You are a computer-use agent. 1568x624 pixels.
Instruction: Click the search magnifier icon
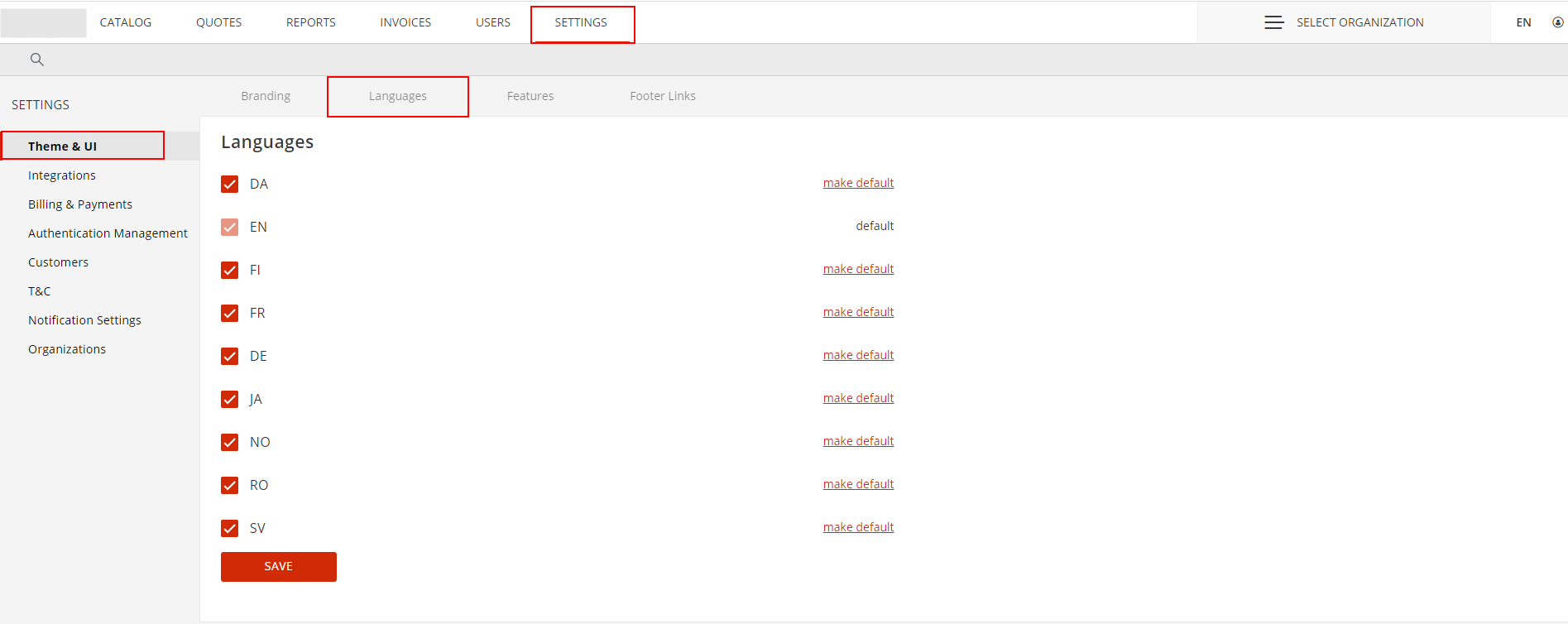tap(36, 60)
